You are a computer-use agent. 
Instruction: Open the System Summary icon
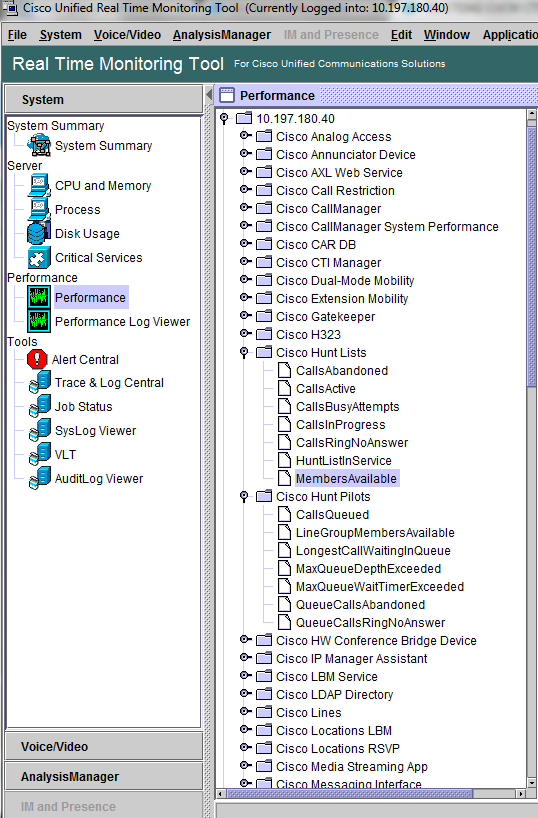(x=40, y=146)
